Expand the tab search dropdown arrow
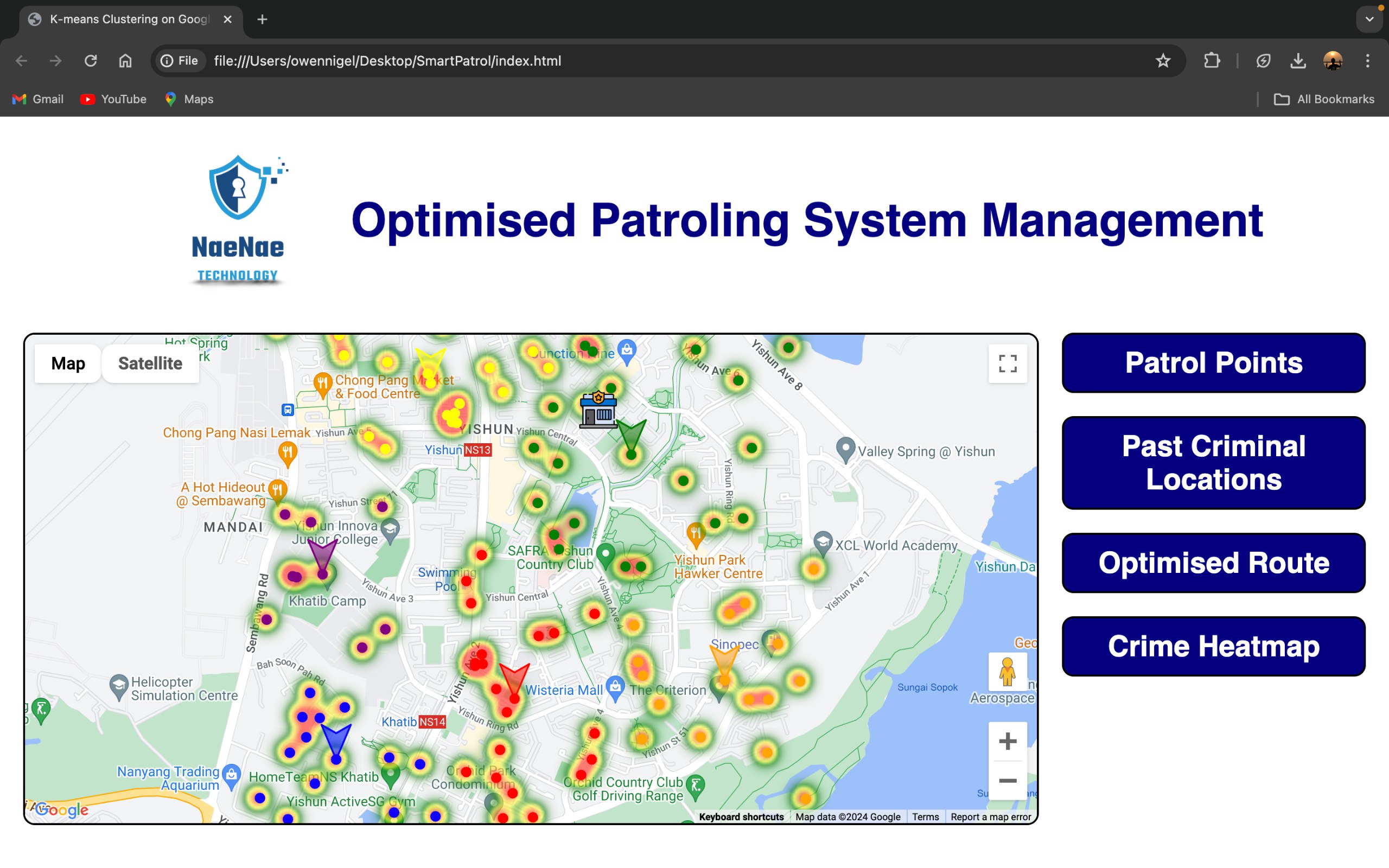 click(x=1369, y=20)
